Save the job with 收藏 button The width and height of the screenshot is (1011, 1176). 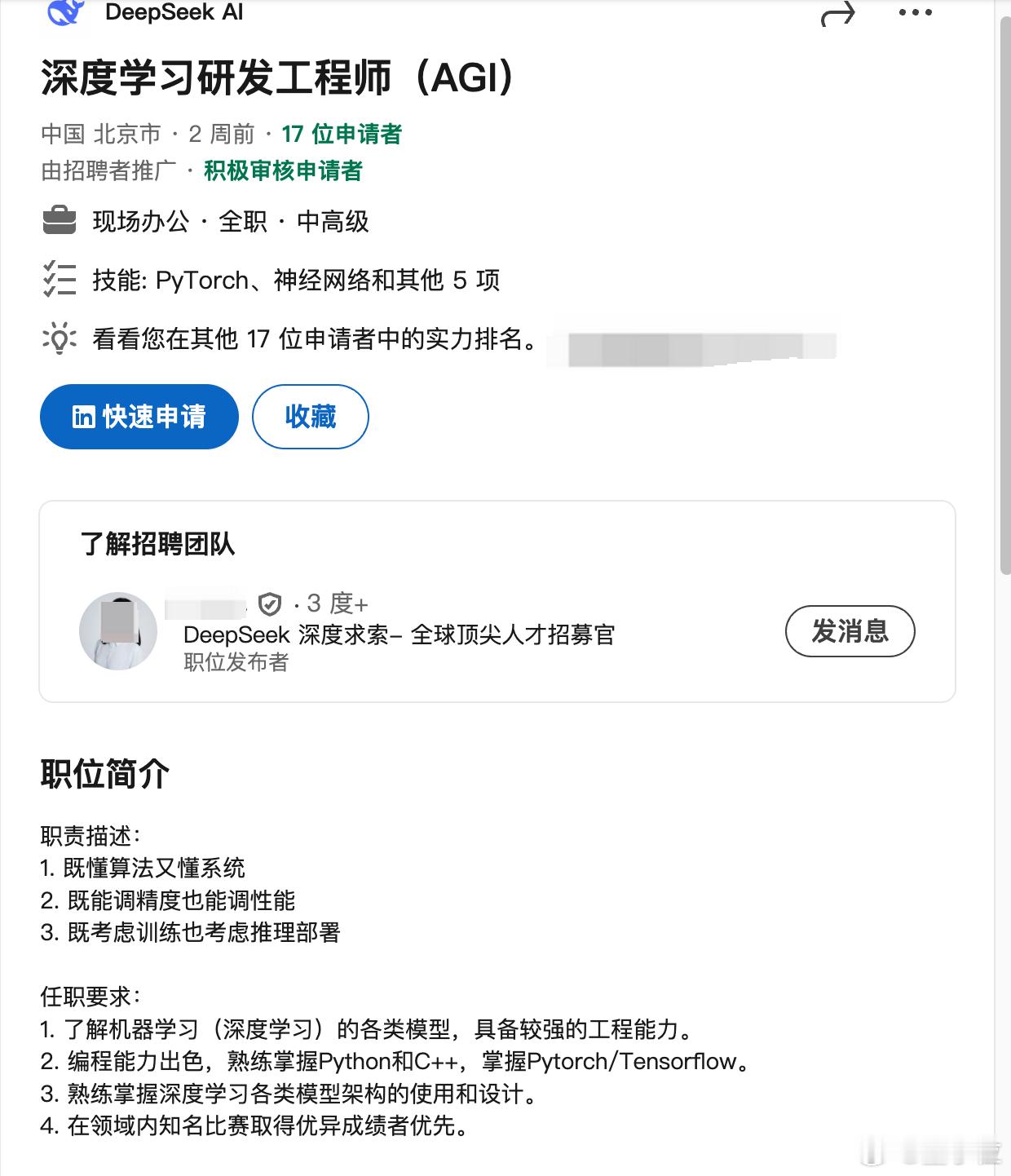[x=311, y=417]
